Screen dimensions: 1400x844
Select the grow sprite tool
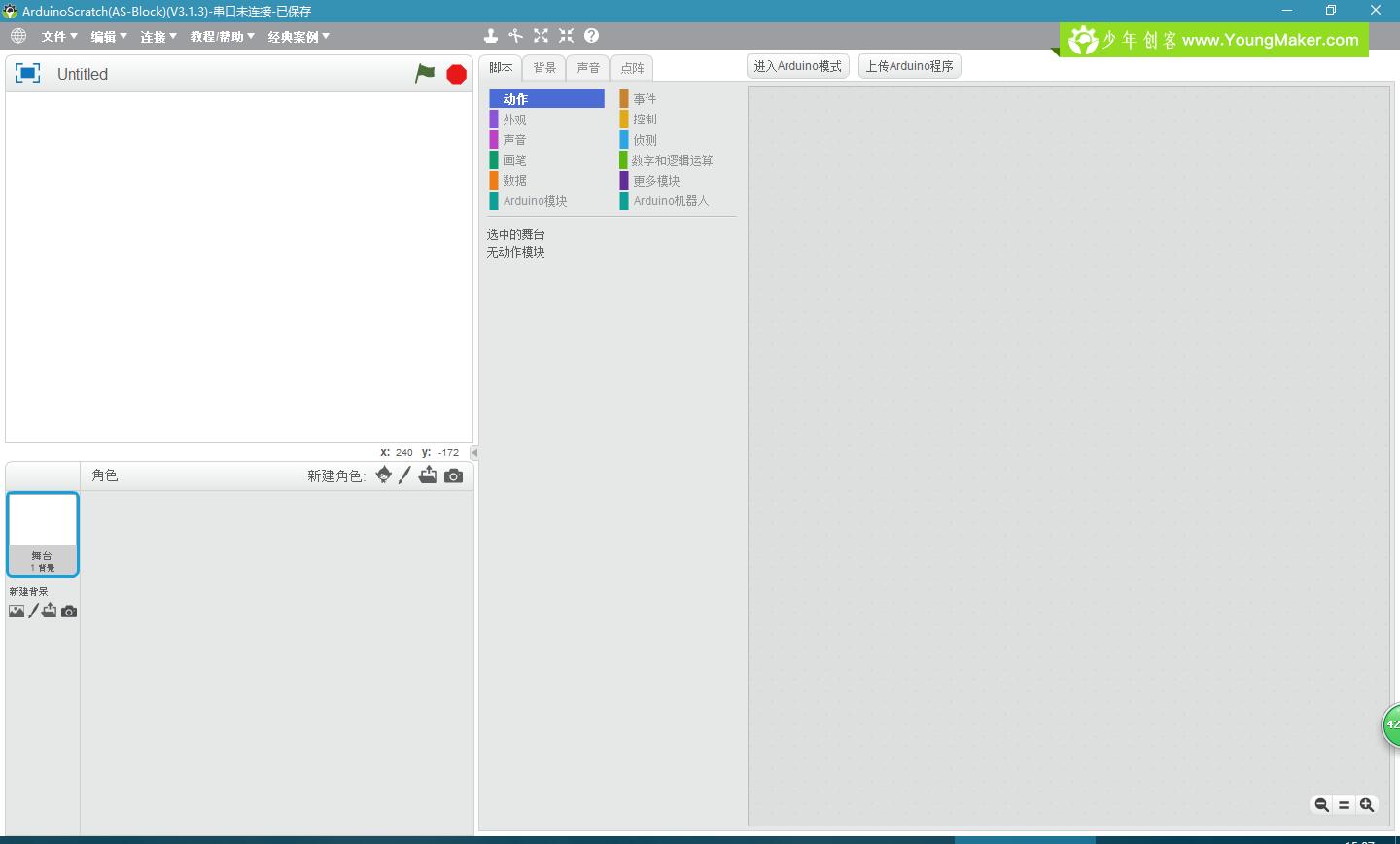541,36
